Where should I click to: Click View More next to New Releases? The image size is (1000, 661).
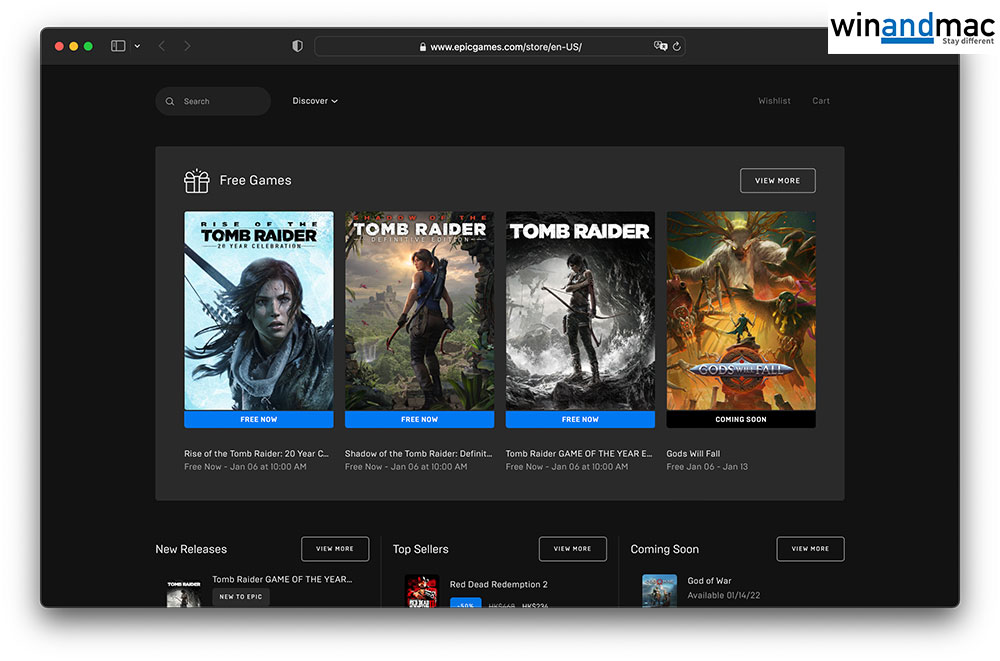(x=335, y=549)
